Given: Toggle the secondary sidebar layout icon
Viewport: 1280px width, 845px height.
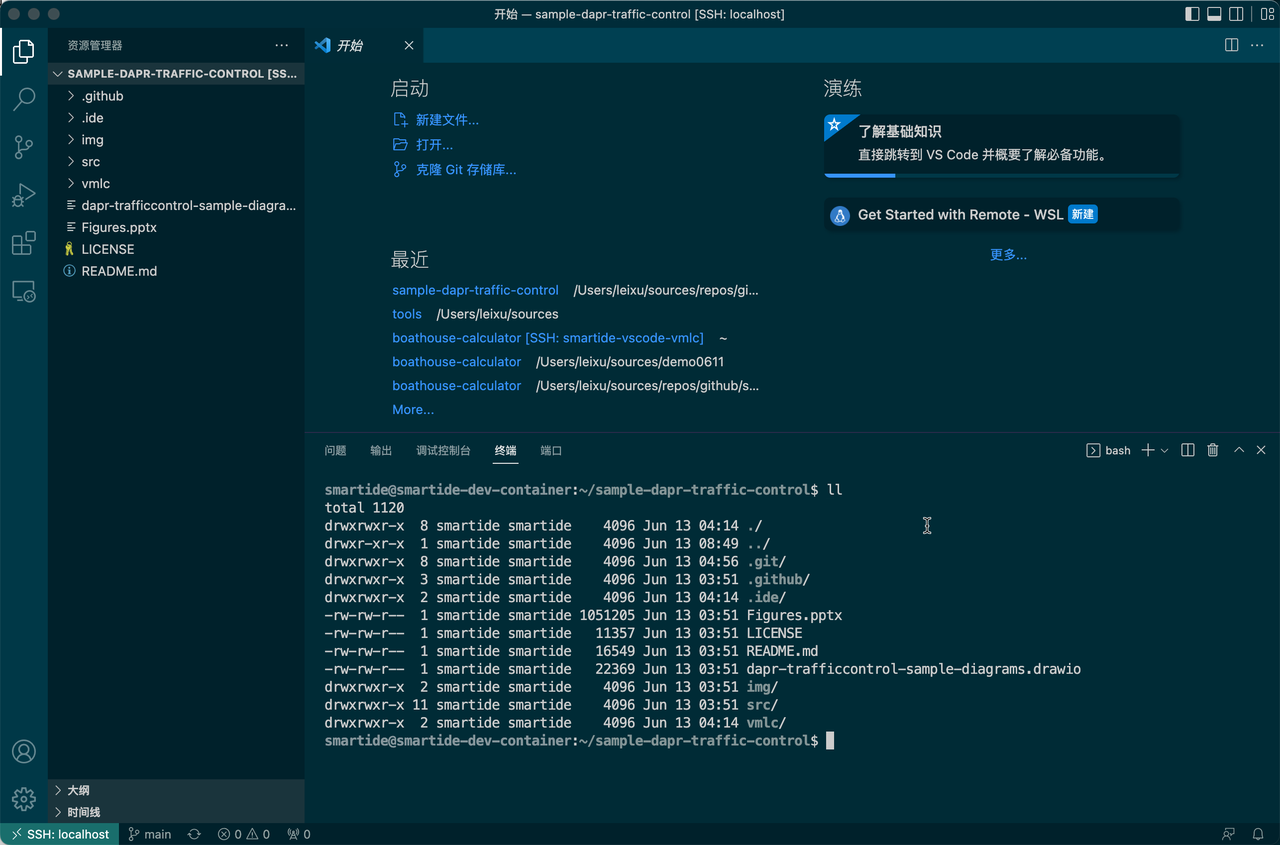Looking at the screenshot, I should pos(1237,14).
